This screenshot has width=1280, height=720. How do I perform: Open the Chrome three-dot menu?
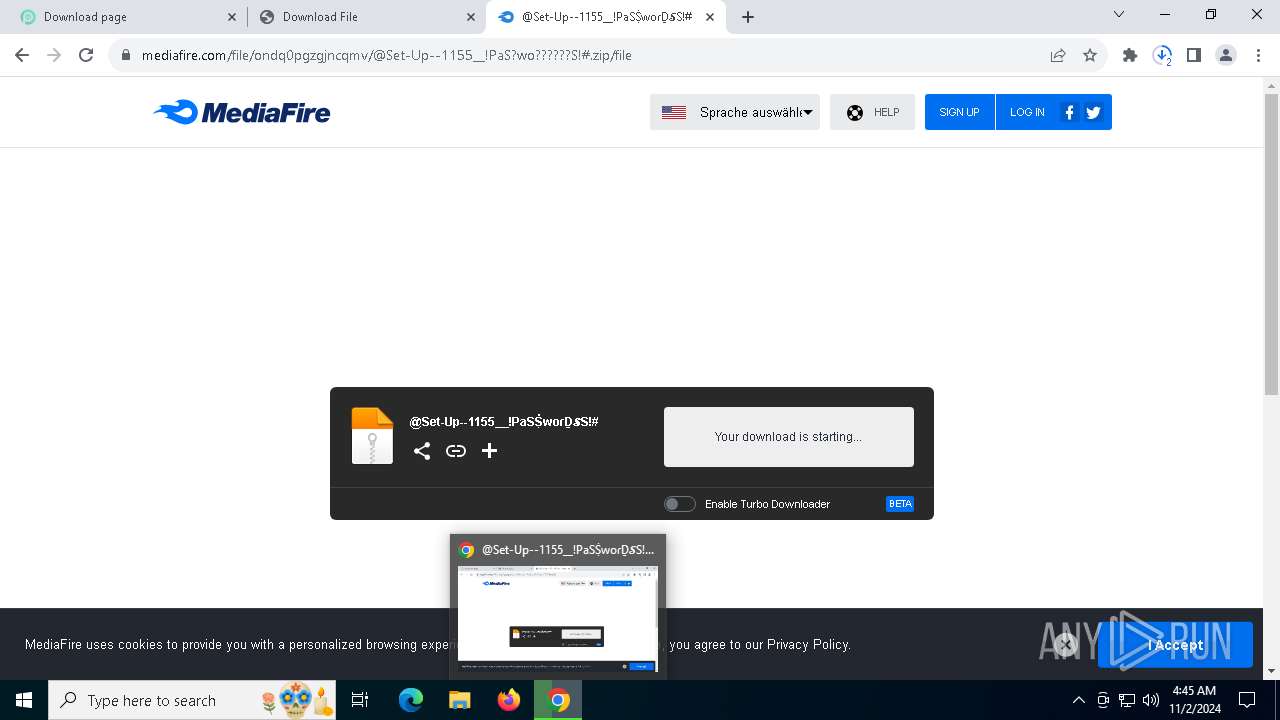pos(1258,55)
